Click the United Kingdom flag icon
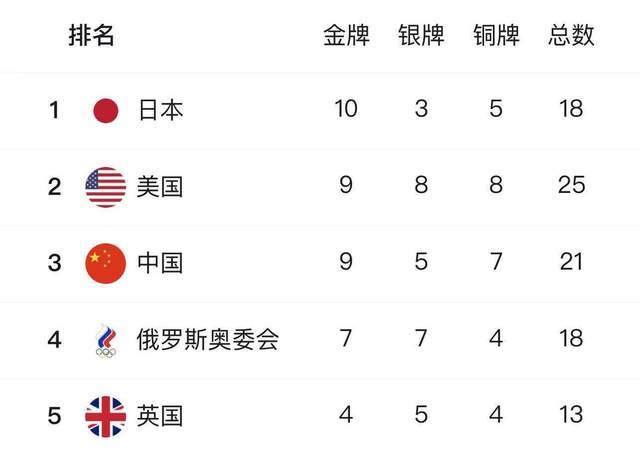640x452 pixels. click(x=106, y=416)
